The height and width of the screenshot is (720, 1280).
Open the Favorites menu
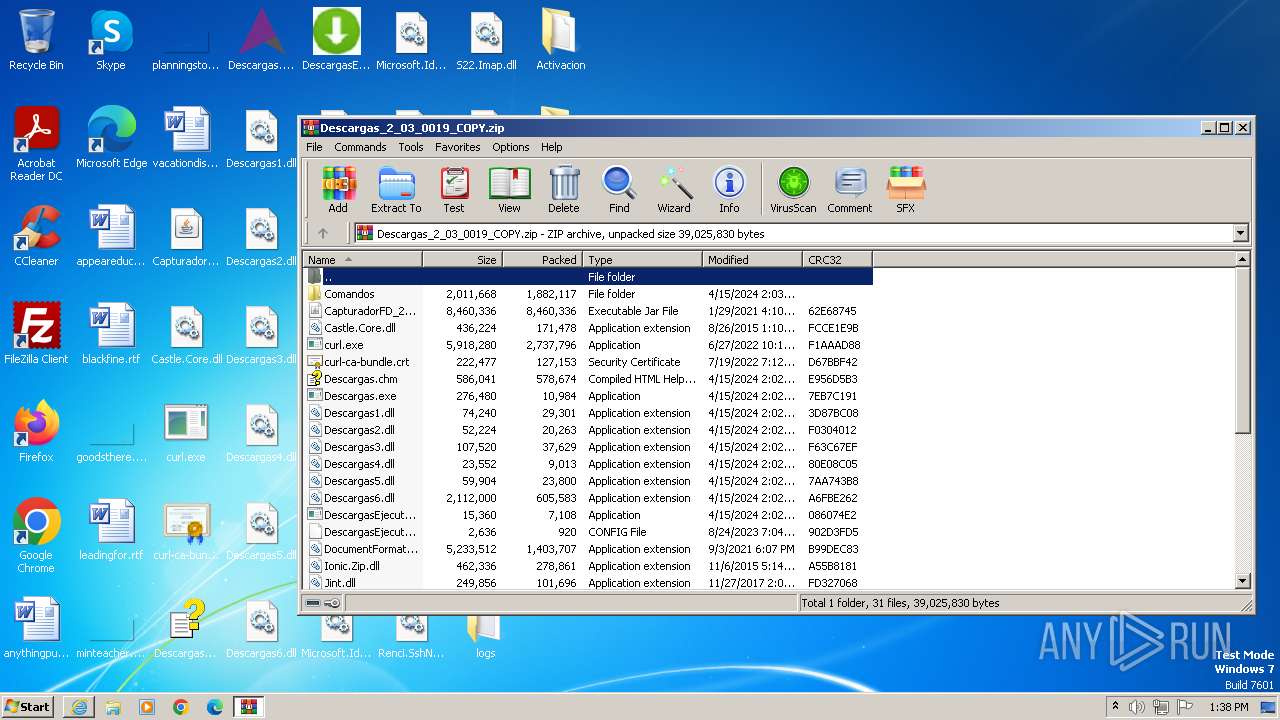458,147
